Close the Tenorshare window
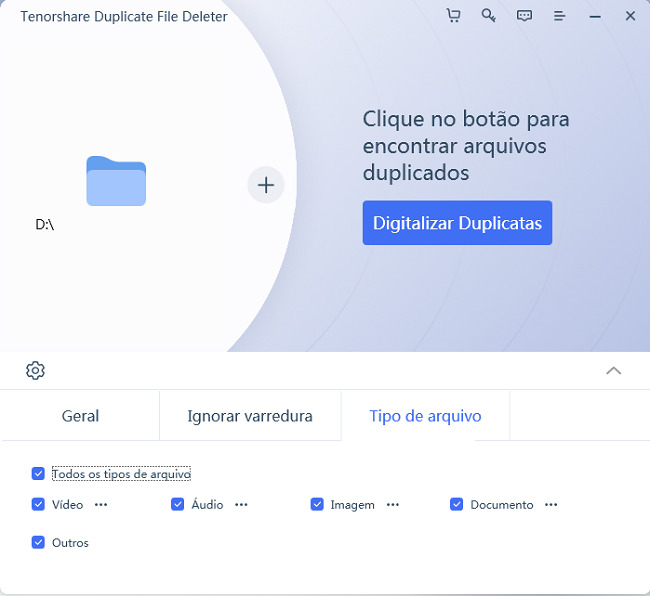650x596 pixels. 630,16
